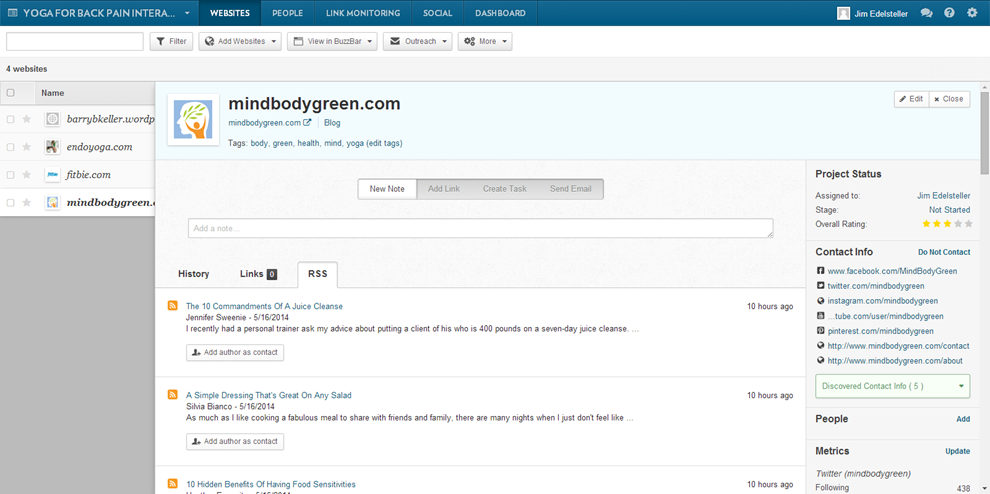Star the endoyoga.com row
Image resolution: width=990 pixels, height=494 pixels.
[27, 147]
